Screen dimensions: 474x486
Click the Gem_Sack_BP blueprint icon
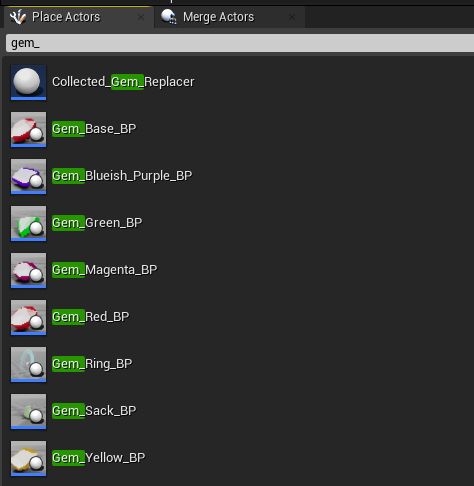click(x=28, y=411)
